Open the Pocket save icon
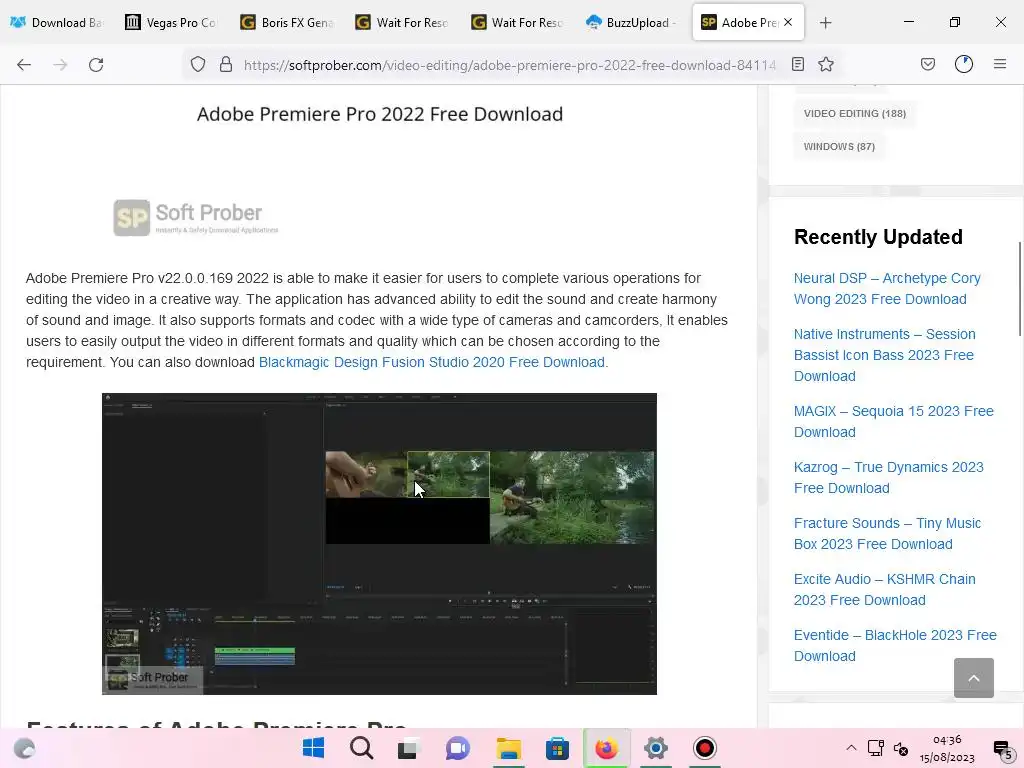 pos(928,64)
